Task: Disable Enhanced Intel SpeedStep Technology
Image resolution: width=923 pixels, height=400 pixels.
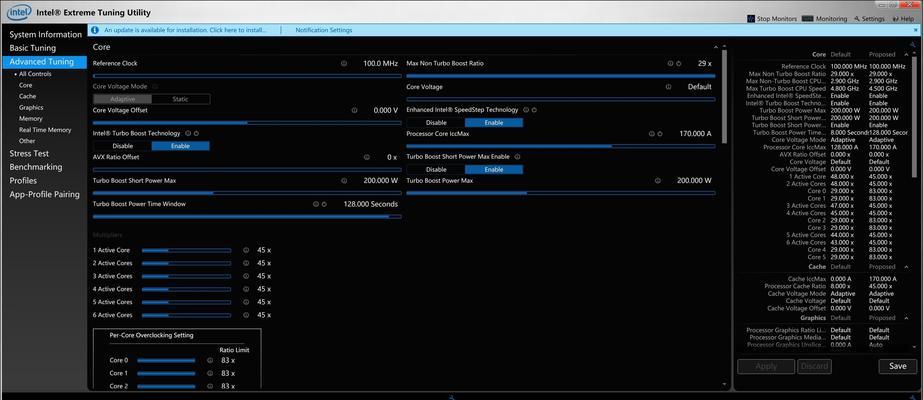Action: (436, 122)
